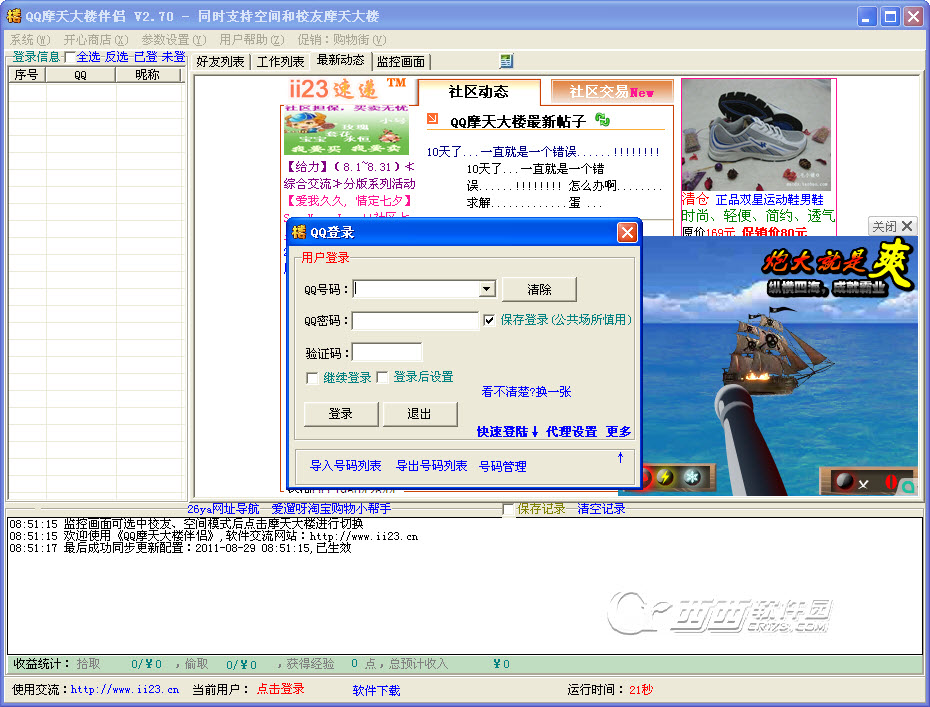The image size is (930, 707).
Task: Click the blue up arrow in login dialog
Action: pos(620,458)
